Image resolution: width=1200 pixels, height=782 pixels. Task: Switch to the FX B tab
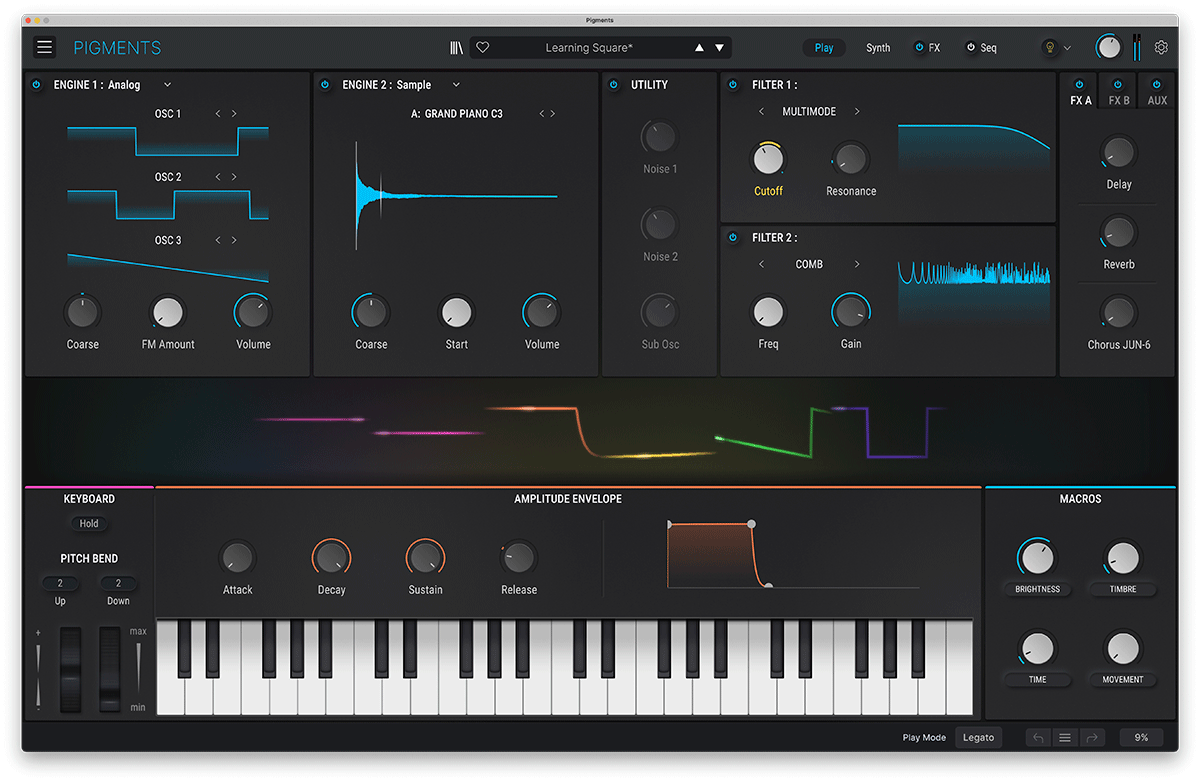(1118, 100)
